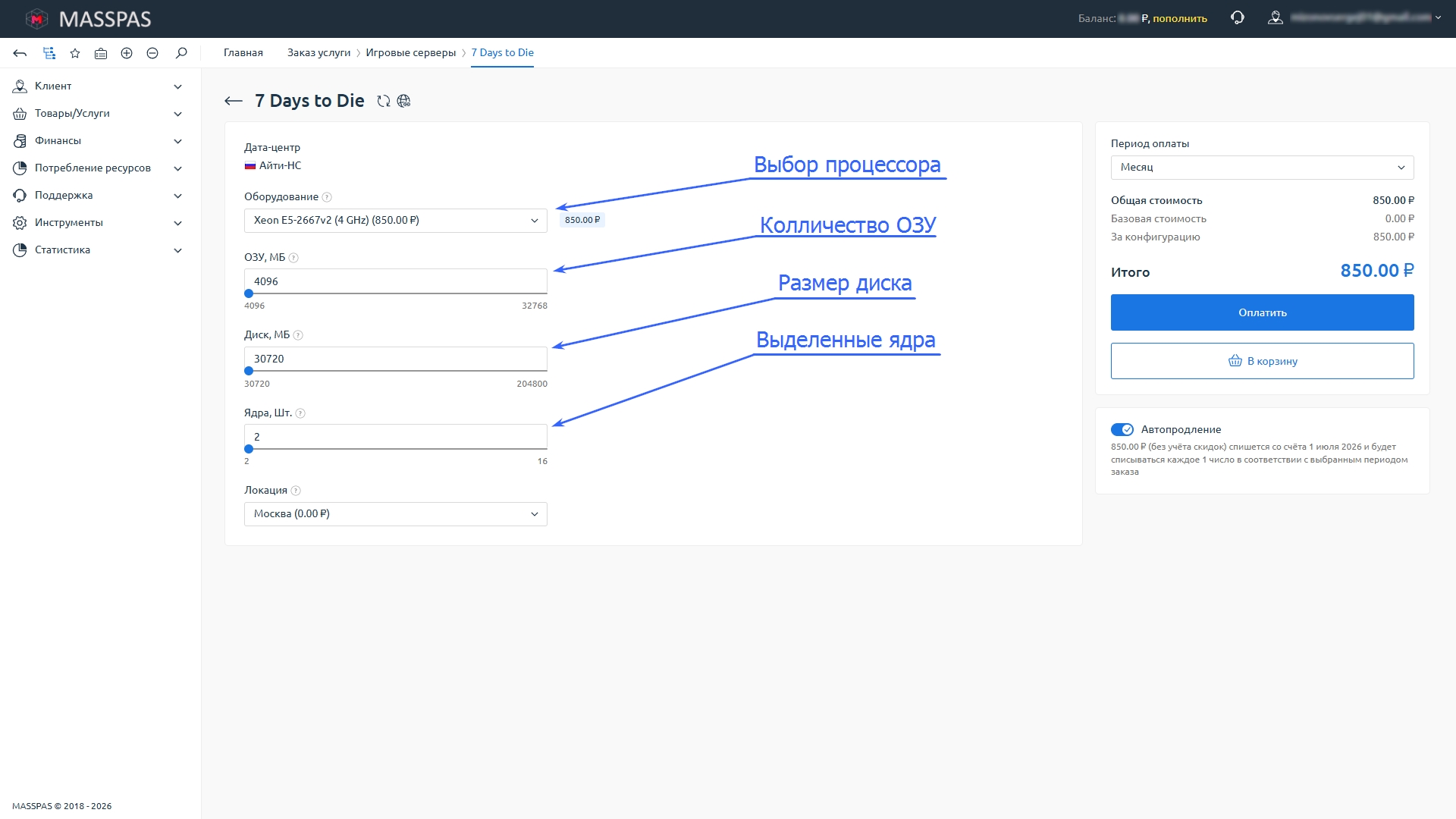Go to Игровые серверы breadcrumb
Image resolution: width=1456 pixels, height=819 pixels.
point(410,53)
